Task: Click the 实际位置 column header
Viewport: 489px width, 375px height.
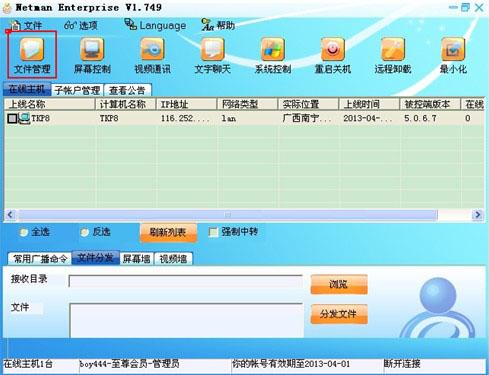Action: click(308, 104)
